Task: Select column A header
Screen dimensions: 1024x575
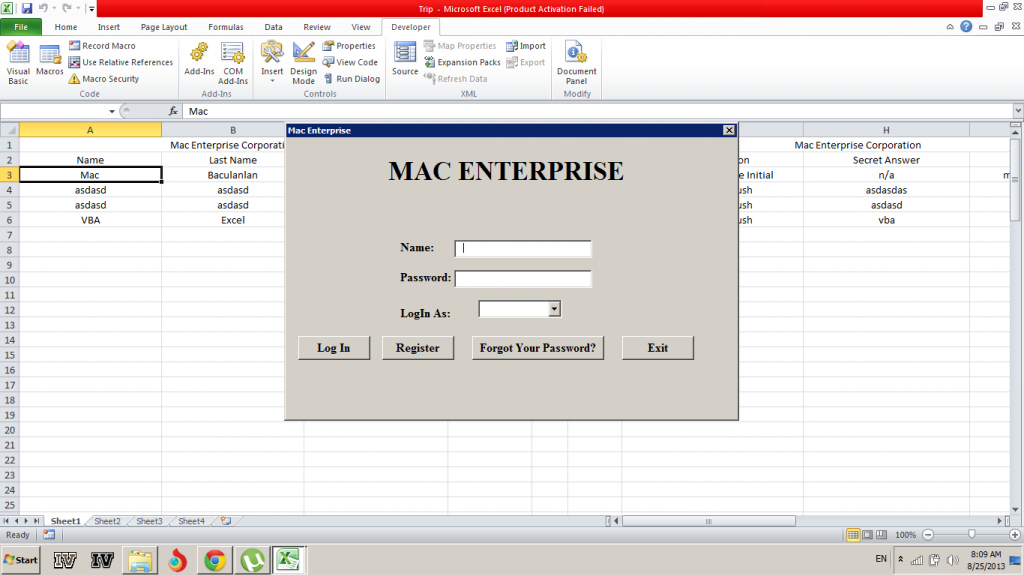Action: point(90,130)
